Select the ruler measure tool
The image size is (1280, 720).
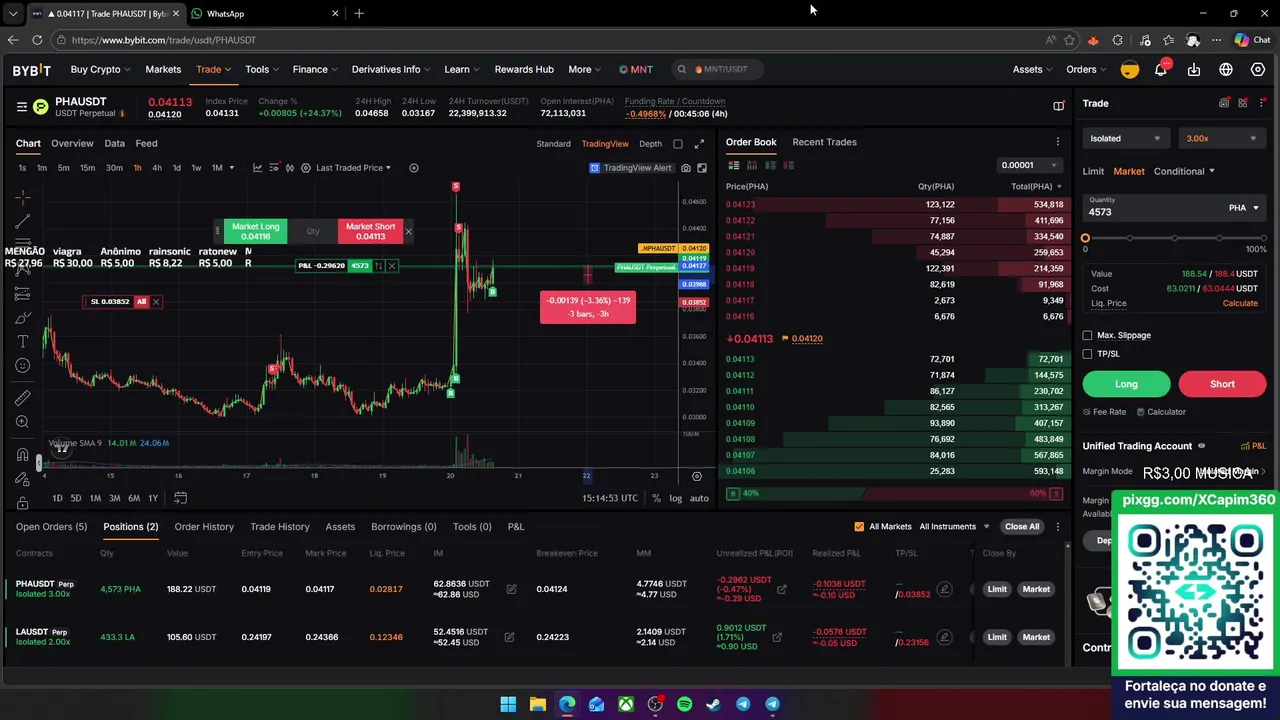pyautogui.click(x=22, y=397)
